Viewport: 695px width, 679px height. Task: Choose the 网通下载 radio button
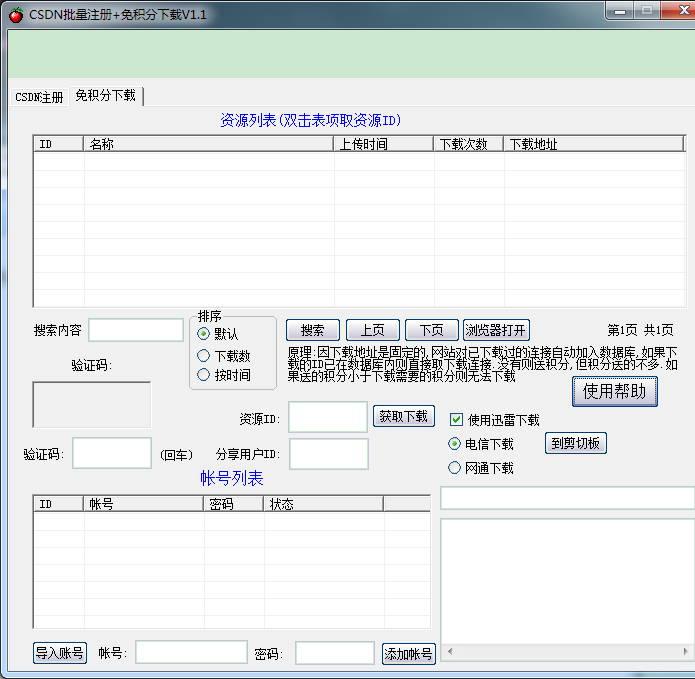[455, 468]
